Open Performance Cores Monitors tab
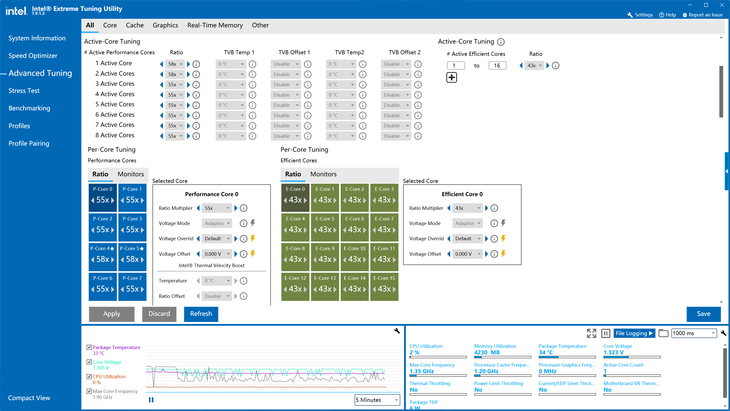Image resolution: width=730 pixels, height=411 pixels. click(130, 174)
